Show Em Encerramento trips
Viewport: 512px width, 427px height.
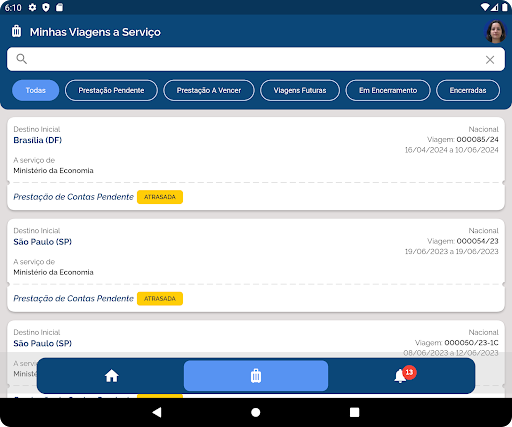tap(388, 90)
